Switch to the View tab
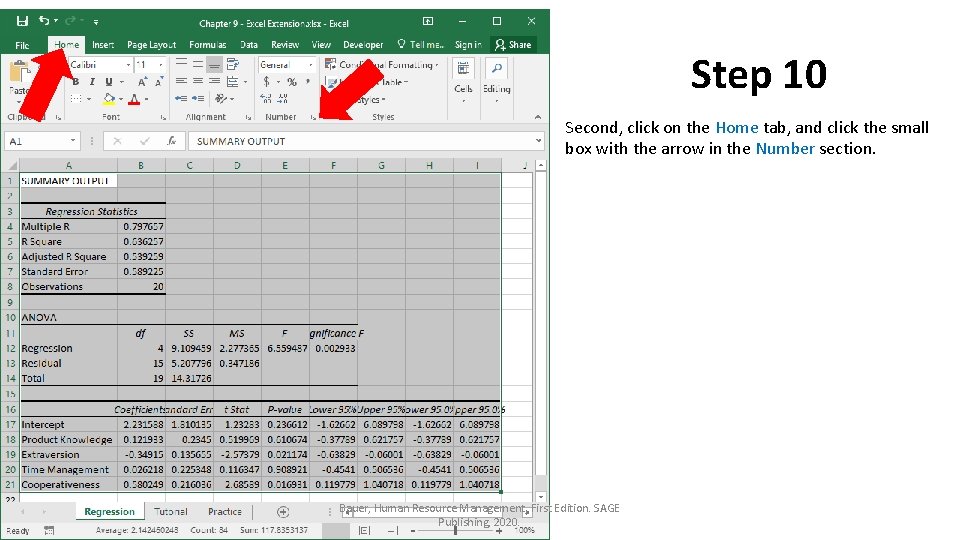This screenshot has height=540, width=960. coord(321,45)
